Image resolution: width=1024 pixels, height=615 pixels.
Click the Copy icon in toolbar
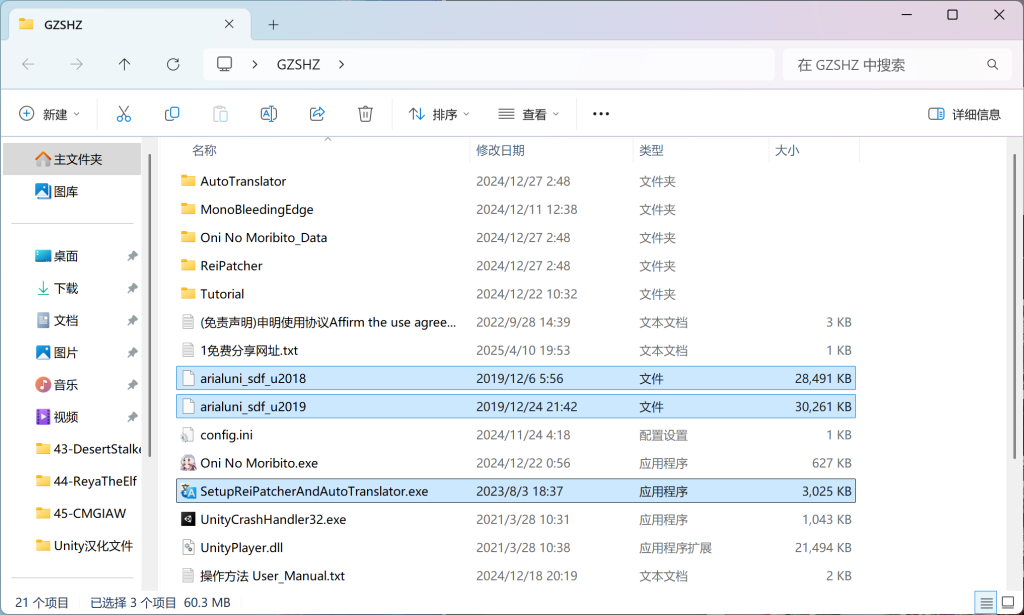[x=172, y=114]
